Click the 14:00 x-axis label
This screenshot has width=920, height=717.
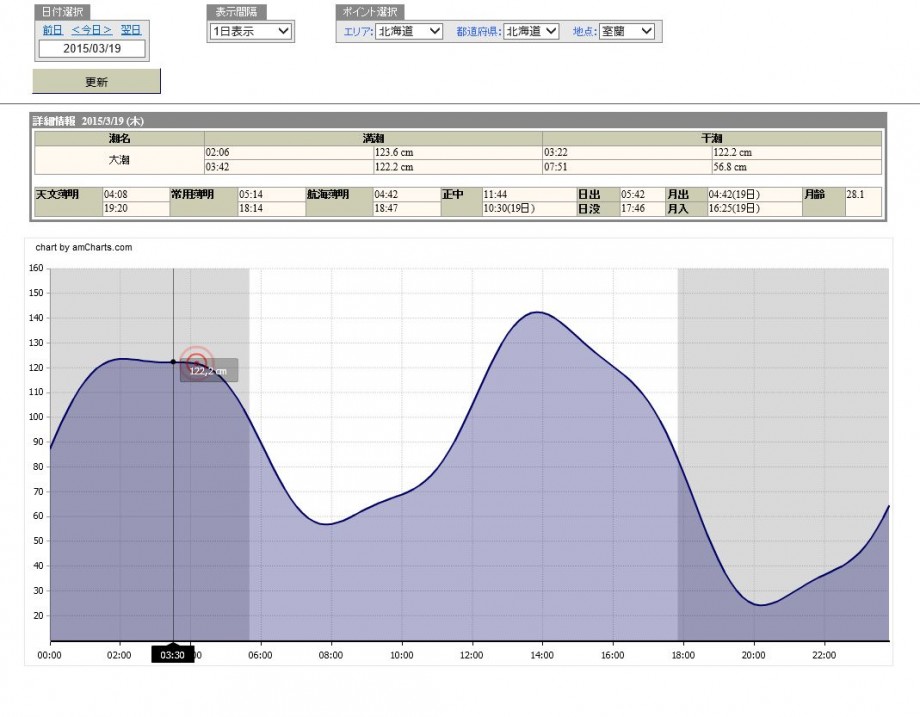click(x=542, y=655)
